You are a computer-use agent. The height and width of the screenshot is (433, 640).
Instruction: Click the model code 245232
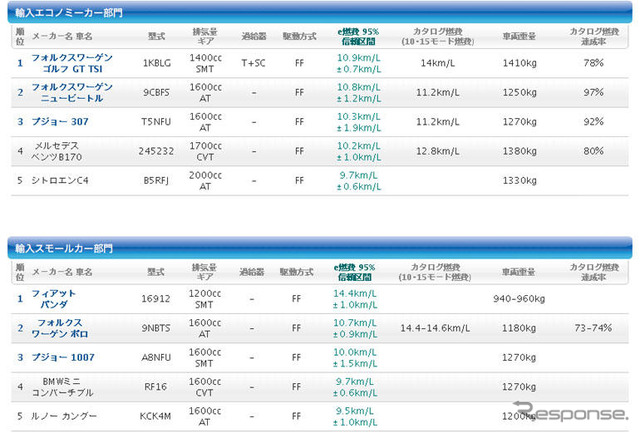coord(156,151)
